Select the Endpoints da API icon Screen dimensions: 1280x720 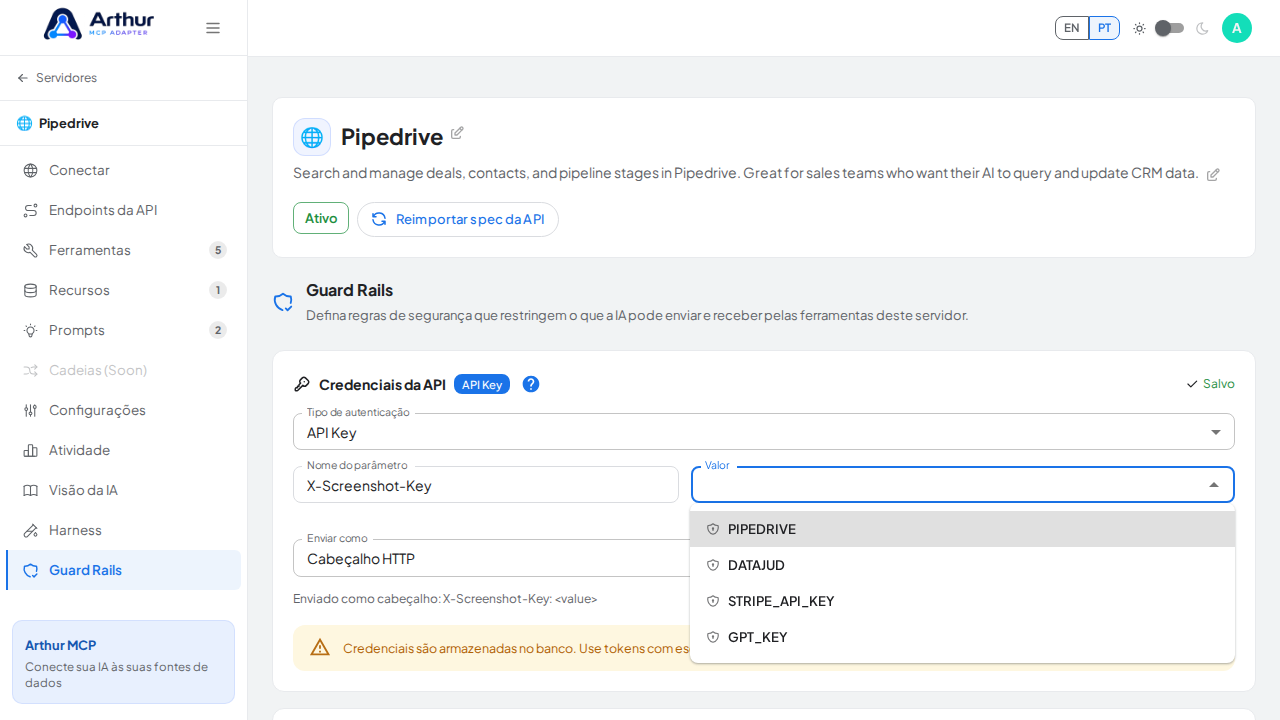(x=31, y=210)
